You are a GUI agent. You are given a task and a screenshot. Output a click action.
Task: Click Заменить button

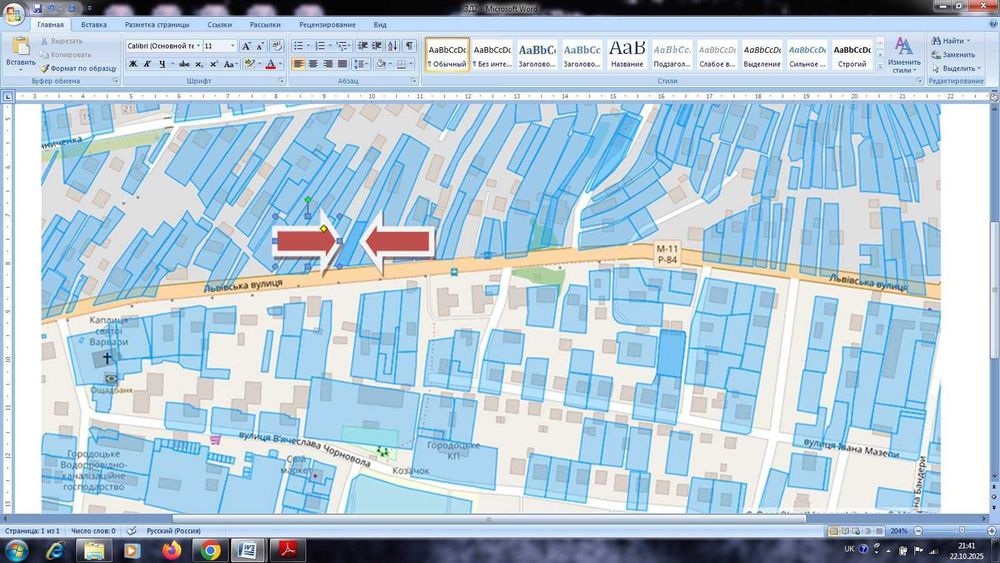click(x=953, y=55)
